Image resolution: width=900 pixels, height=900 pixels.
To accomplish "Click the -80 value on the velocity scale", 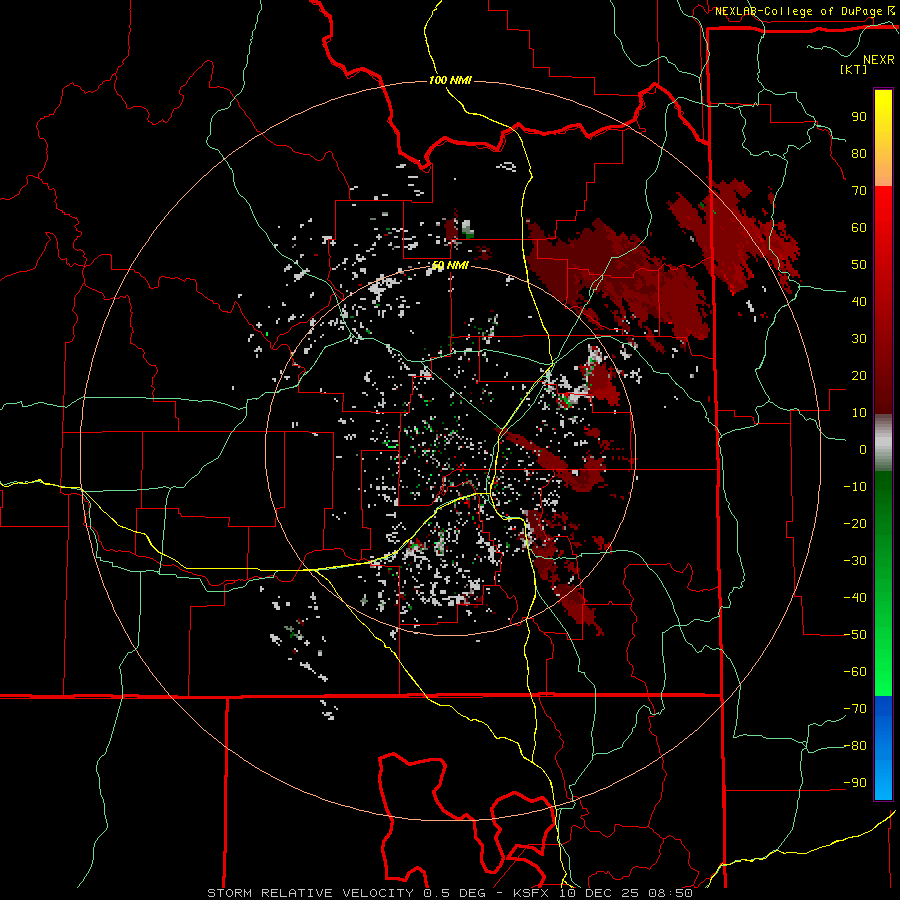I will 855,746.
